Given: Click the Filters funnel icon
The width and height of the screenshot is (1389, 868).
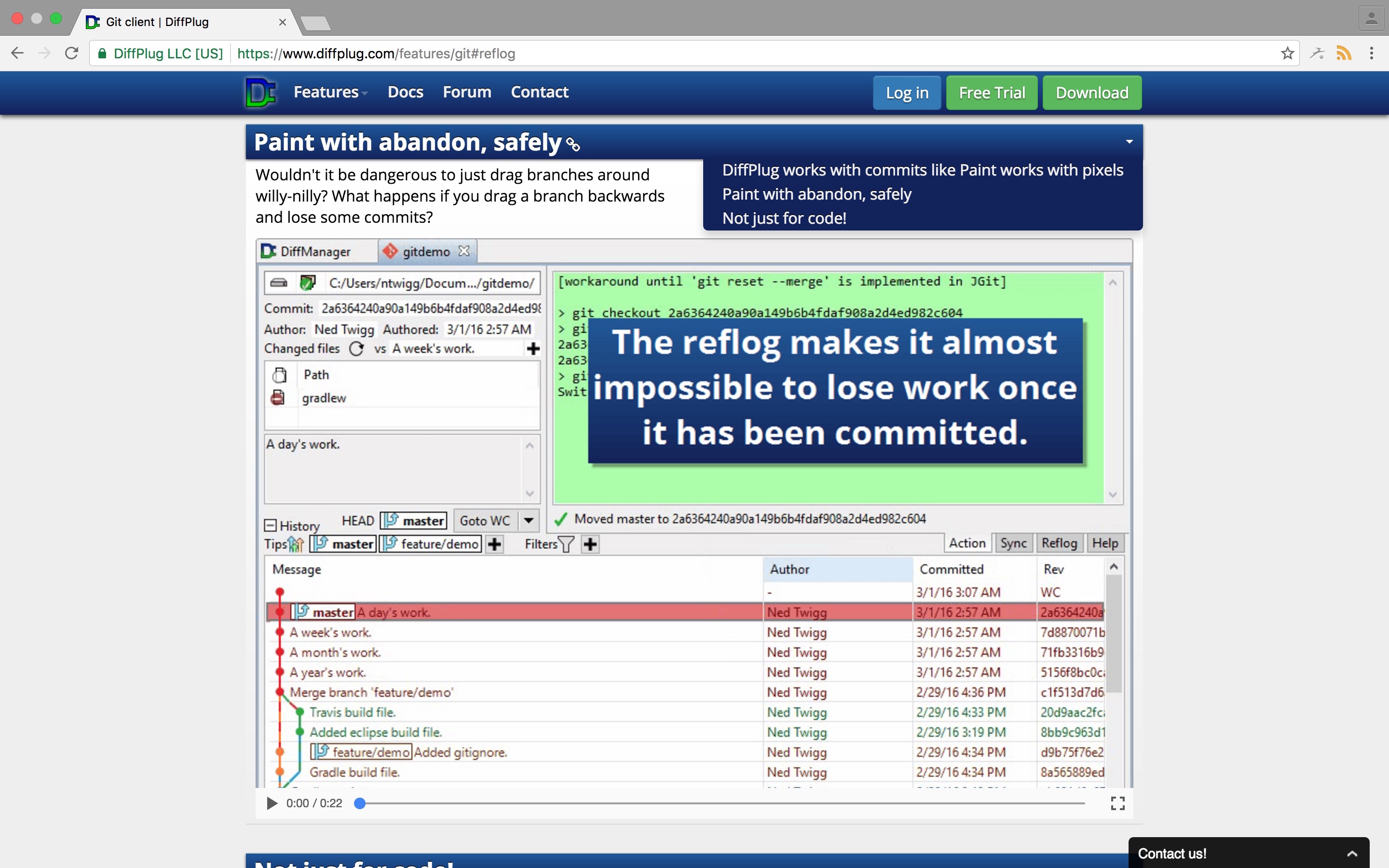Looking at the screenshot, I should click(567, 543).
